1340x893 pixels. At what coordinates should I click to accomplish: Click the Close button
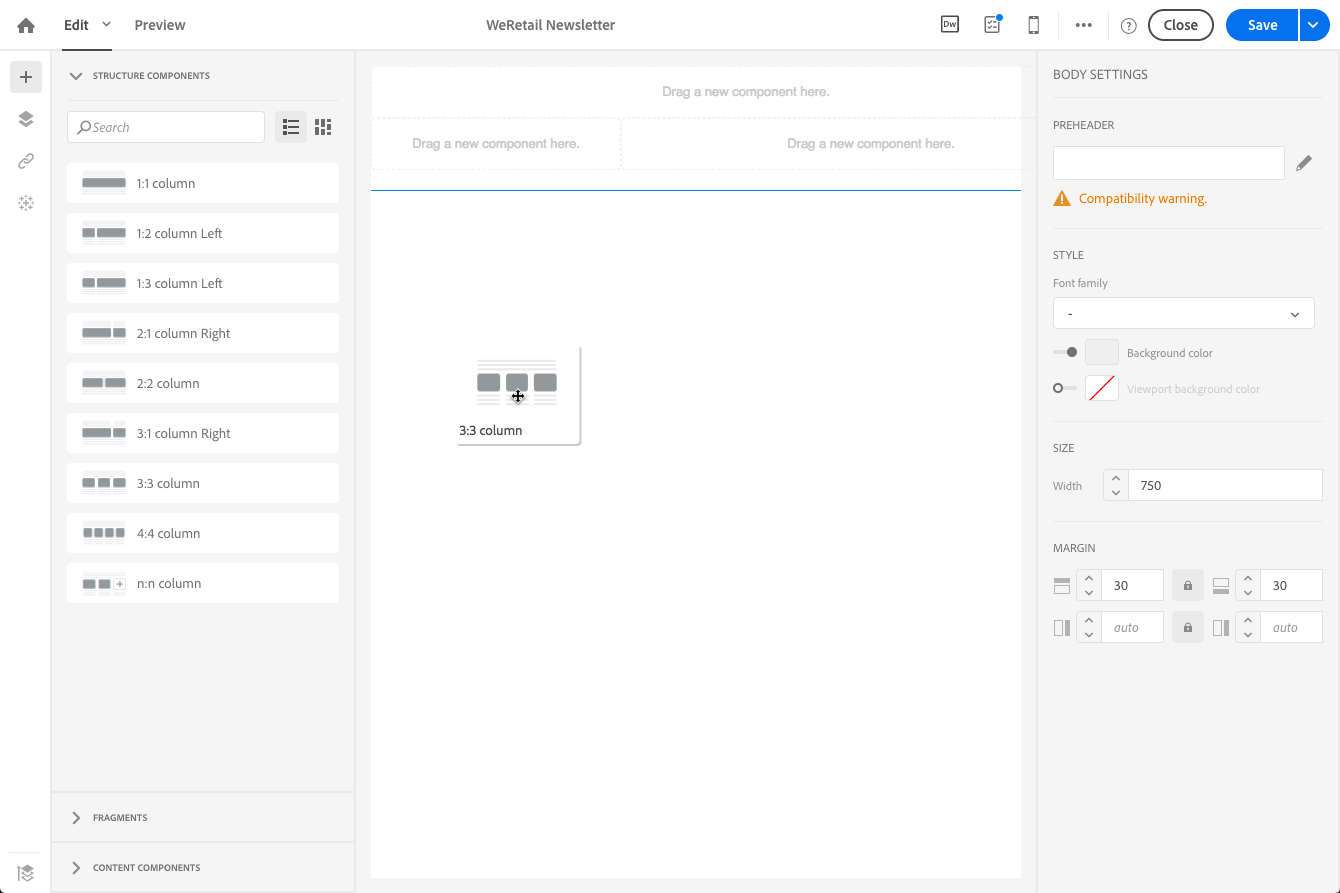1181,25
